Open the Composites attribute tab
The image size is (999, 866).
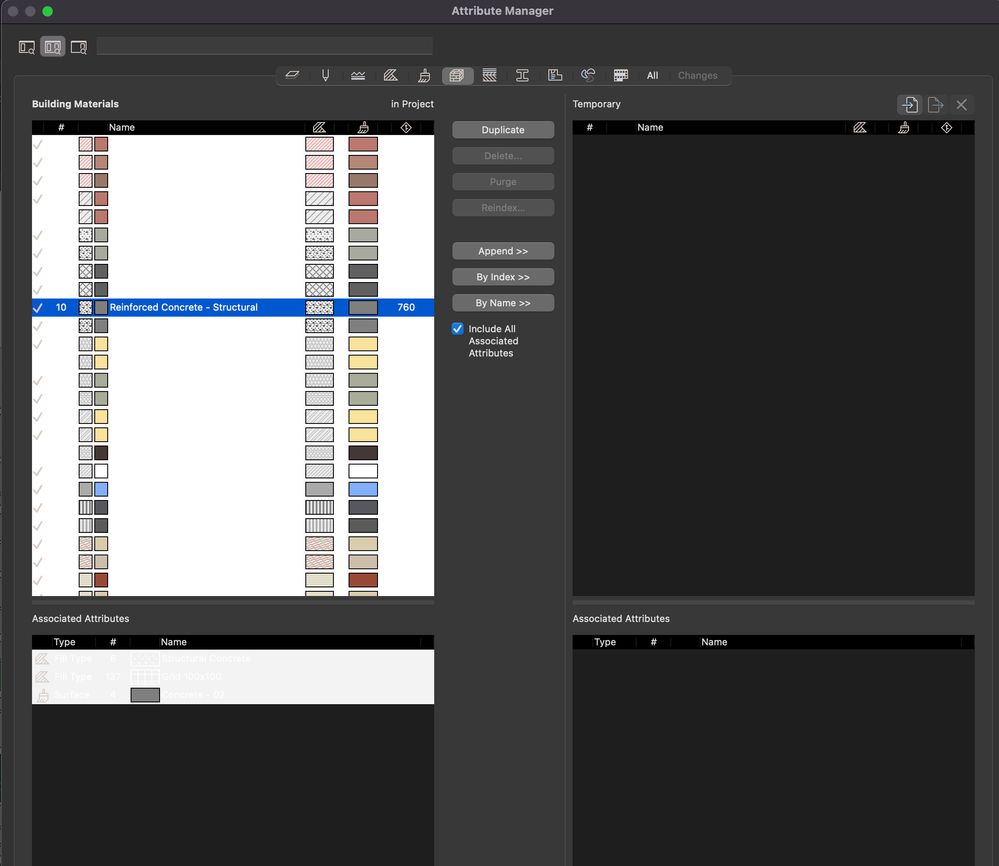489,75
